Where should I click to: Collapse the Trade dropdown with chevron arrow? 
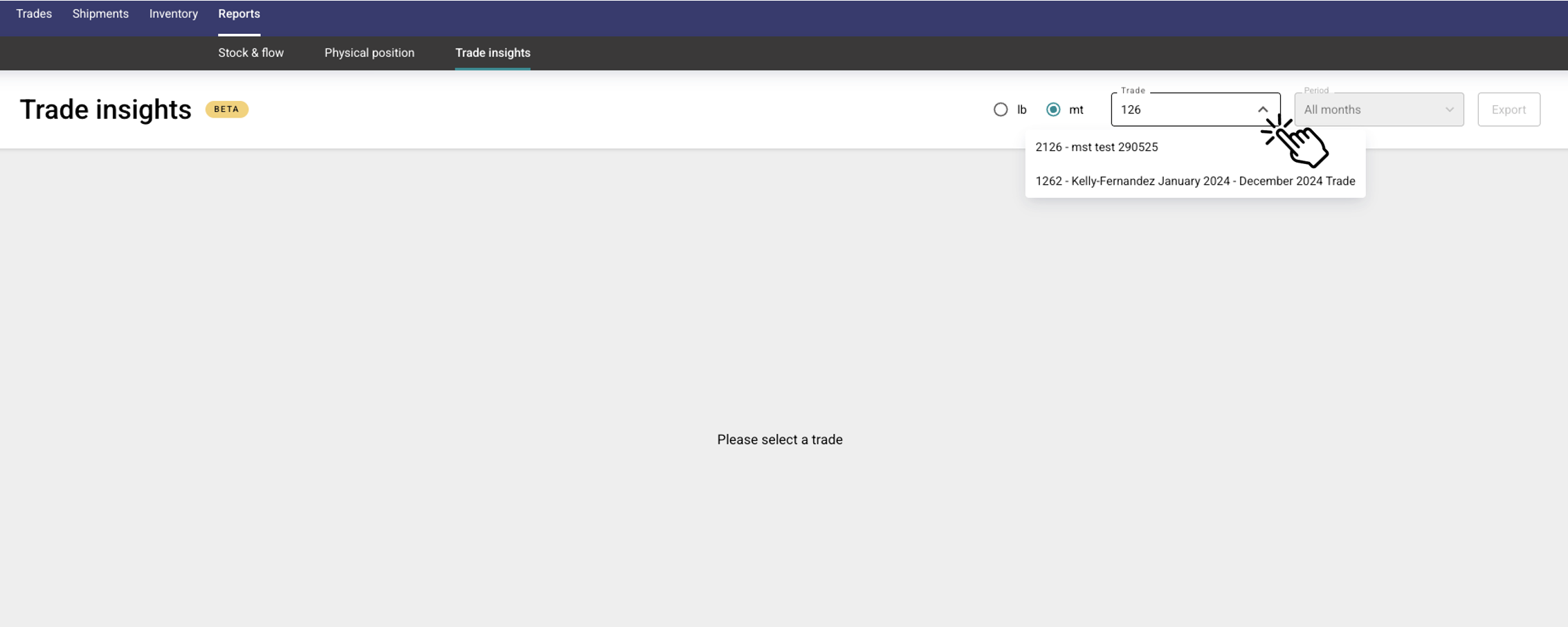click(1263, 109)
